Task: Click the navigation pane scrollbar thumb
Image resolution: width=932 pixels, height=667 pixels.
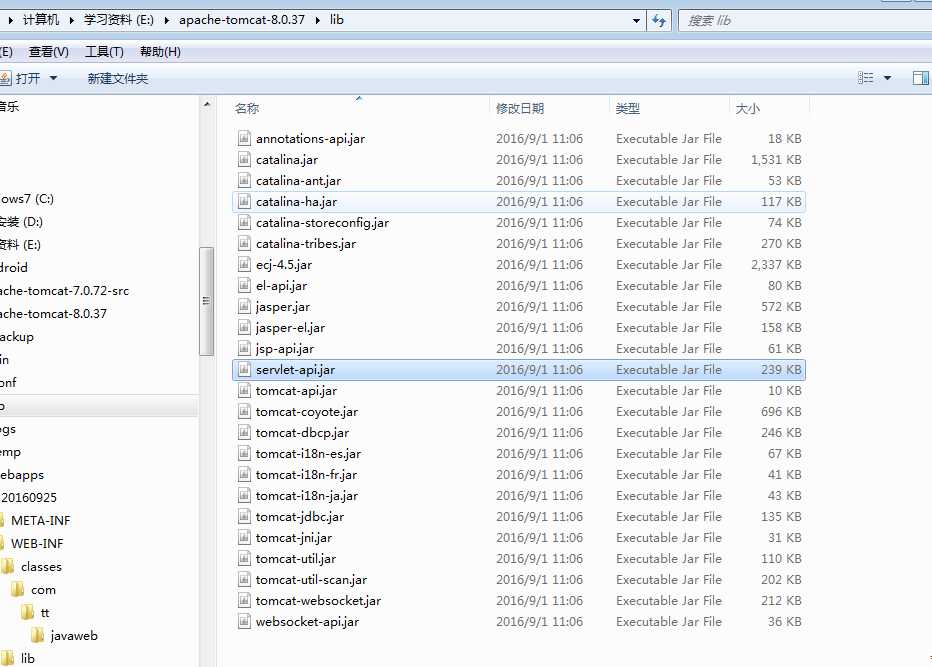Action: (x=206, y=301)
